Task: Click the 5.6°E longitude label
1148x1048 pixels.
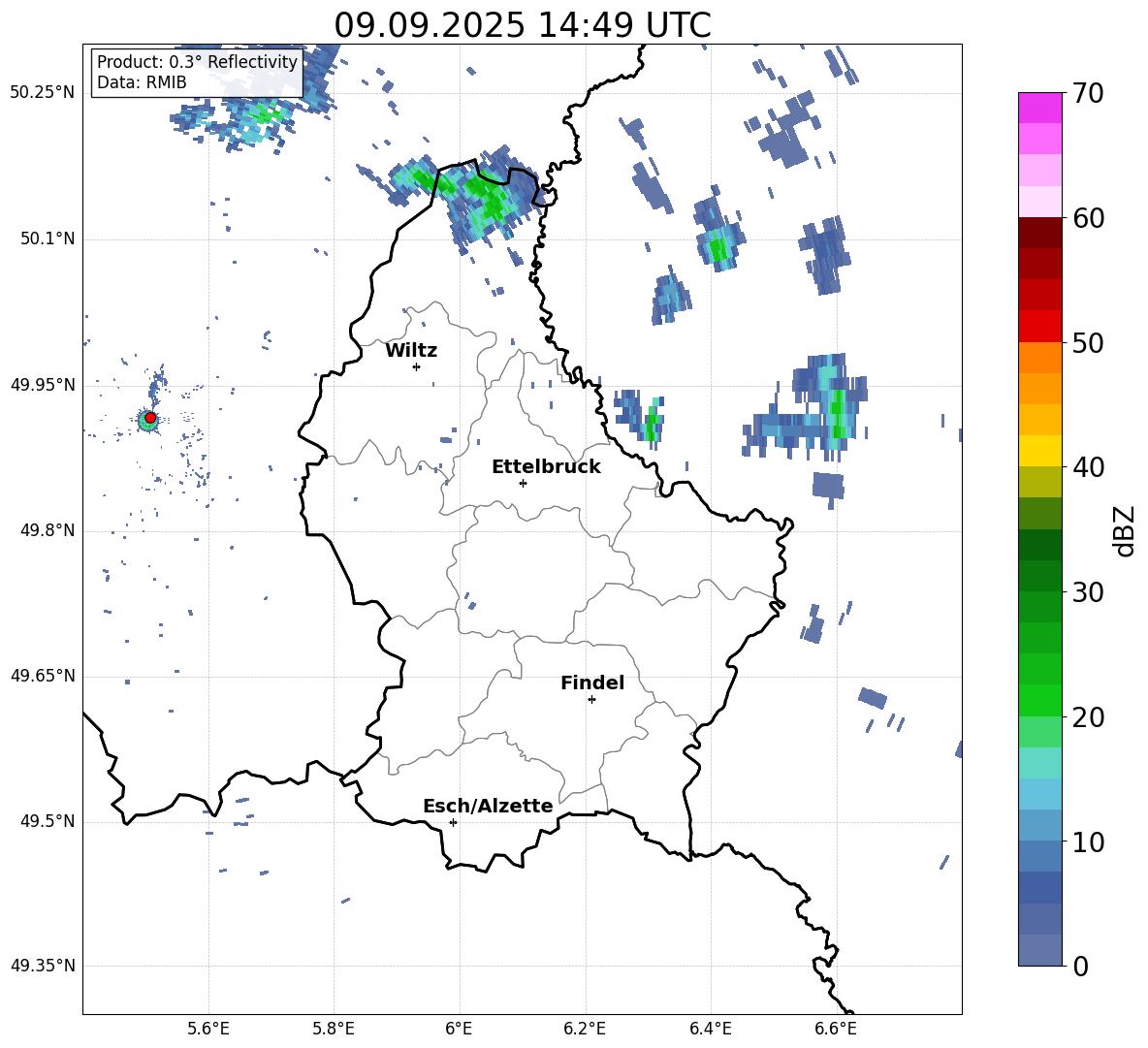Action: point(208,1030)
